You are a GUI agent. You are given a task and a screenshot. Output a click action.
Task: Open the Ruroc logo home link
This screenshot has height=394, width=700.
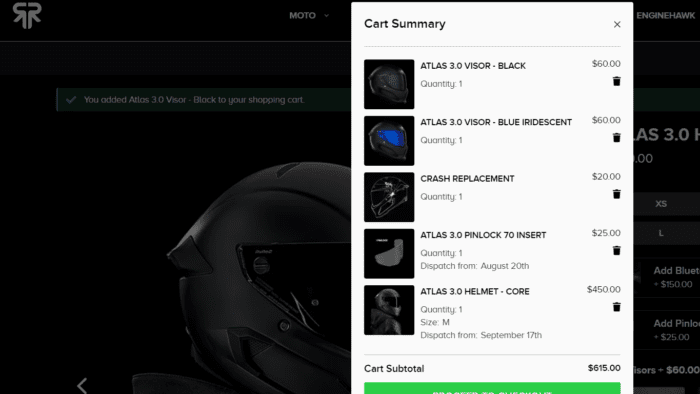click(x=27, y=15)
